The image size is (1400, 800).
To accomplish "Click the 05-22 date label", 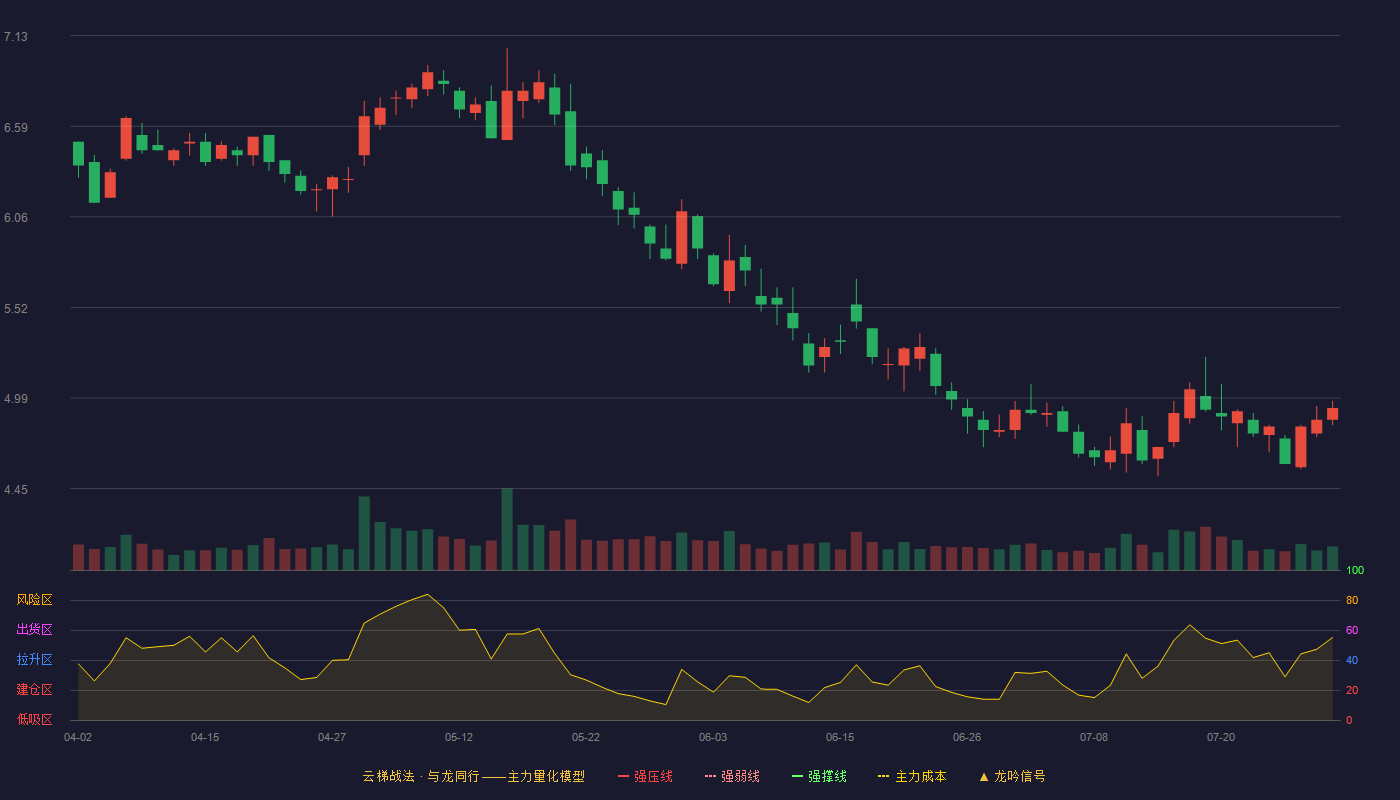I will [586, 737].
